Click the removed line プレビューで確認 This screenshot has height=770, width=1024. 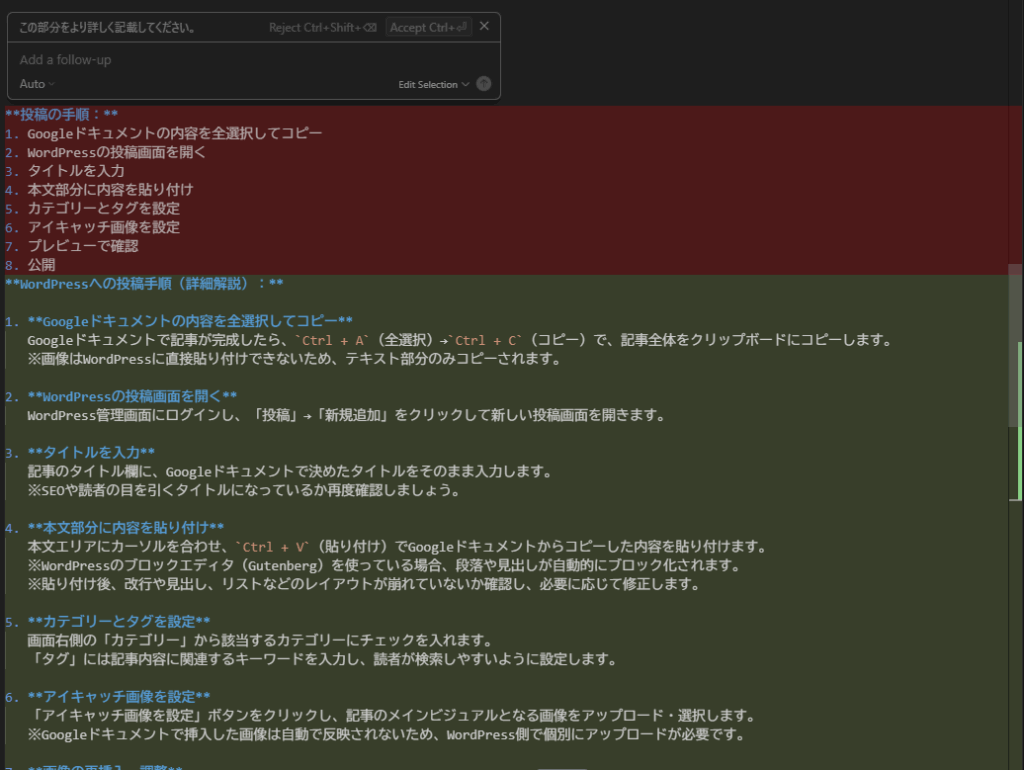[82, 246]
